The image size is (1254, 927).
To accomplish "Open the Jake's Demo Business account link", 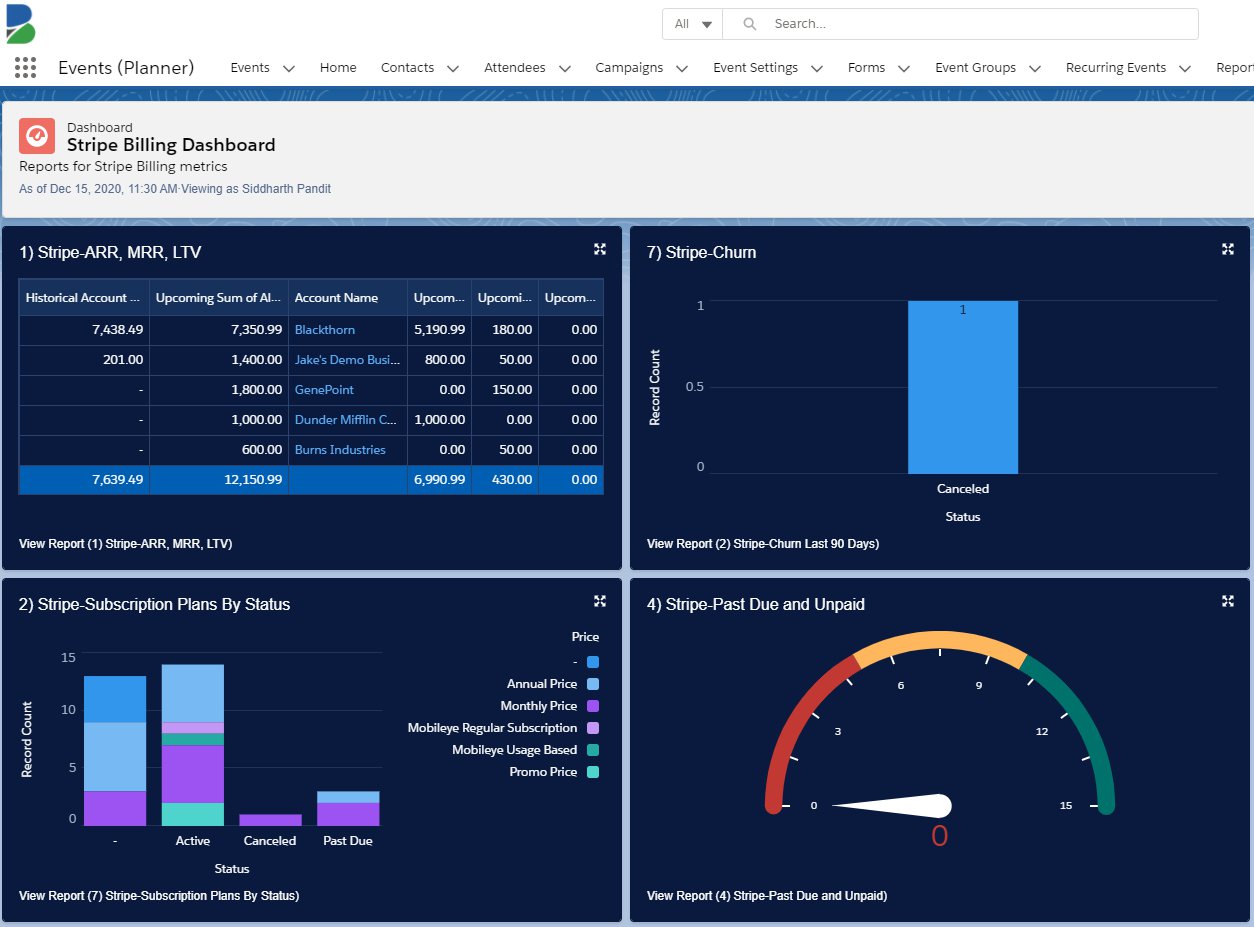I will 347,360.
